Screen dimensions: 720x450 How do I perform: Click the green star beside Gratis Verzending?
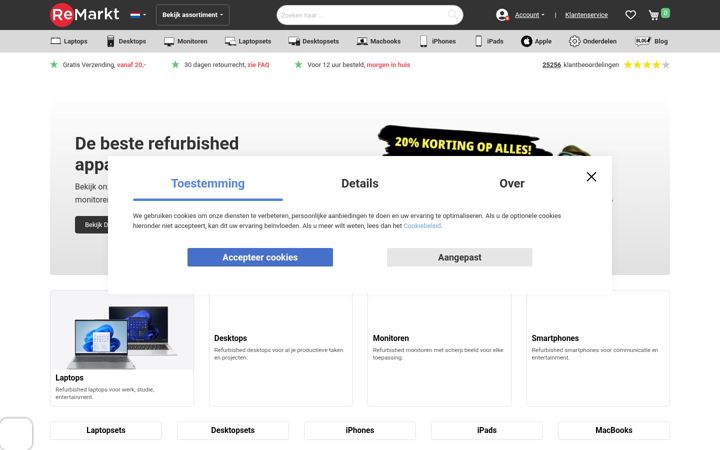(x=54, y=64)
